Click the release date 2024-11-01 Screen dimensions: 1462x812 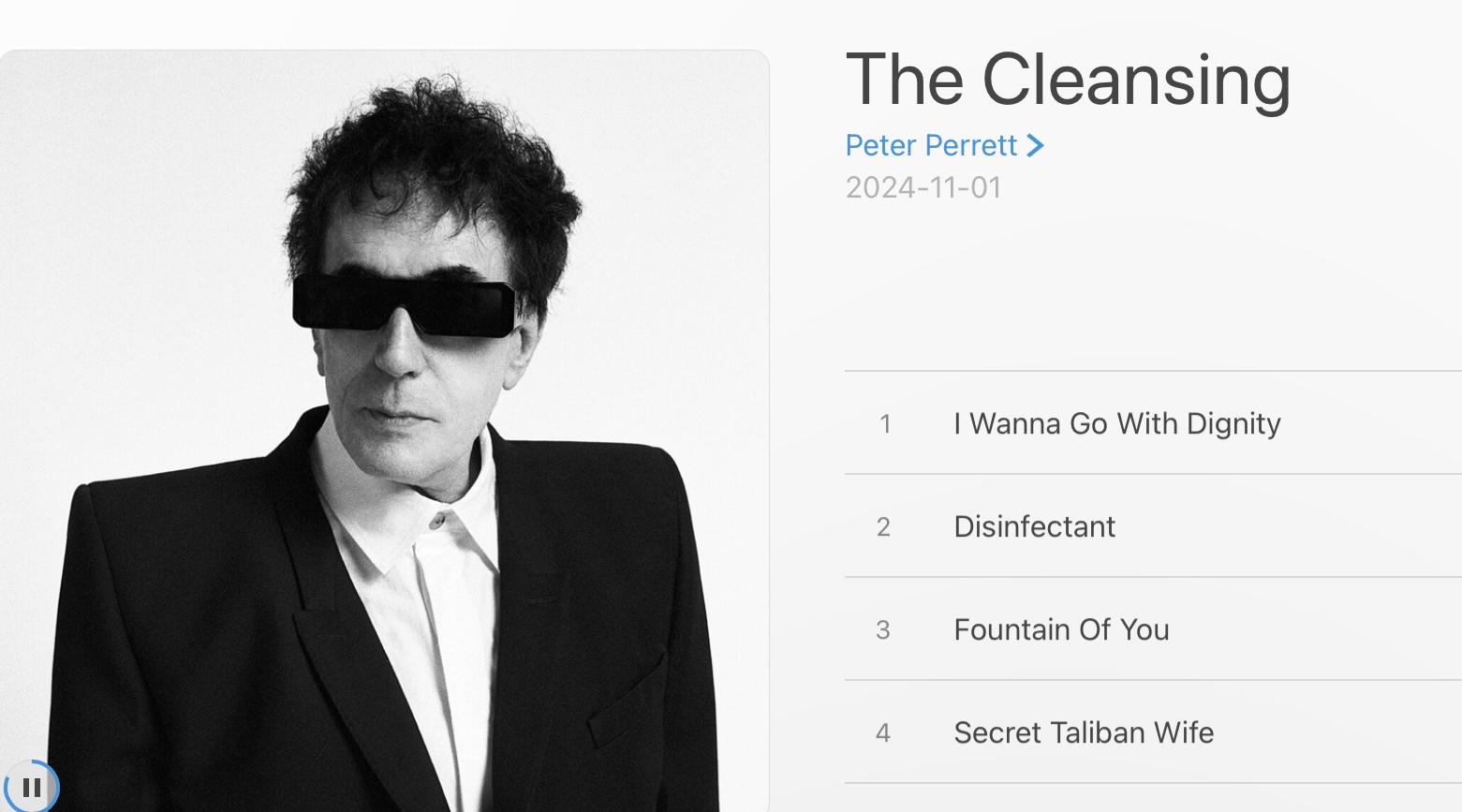point(923,187)
